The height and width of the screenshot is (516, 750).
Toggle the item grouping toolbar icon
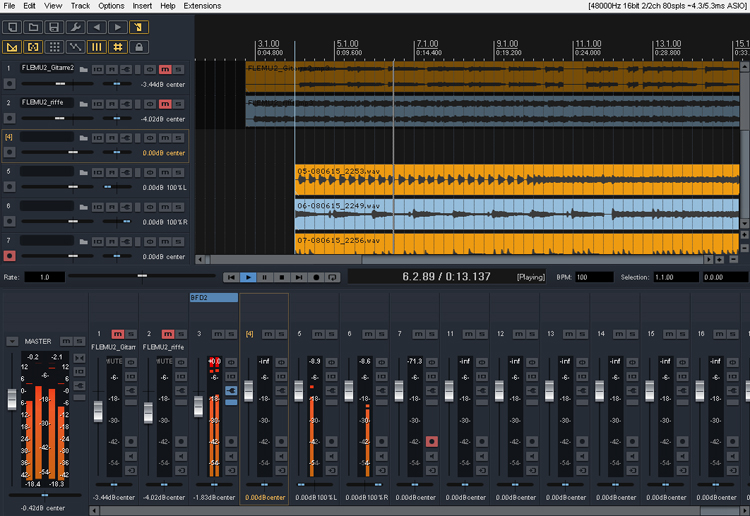tap(33, 47)
